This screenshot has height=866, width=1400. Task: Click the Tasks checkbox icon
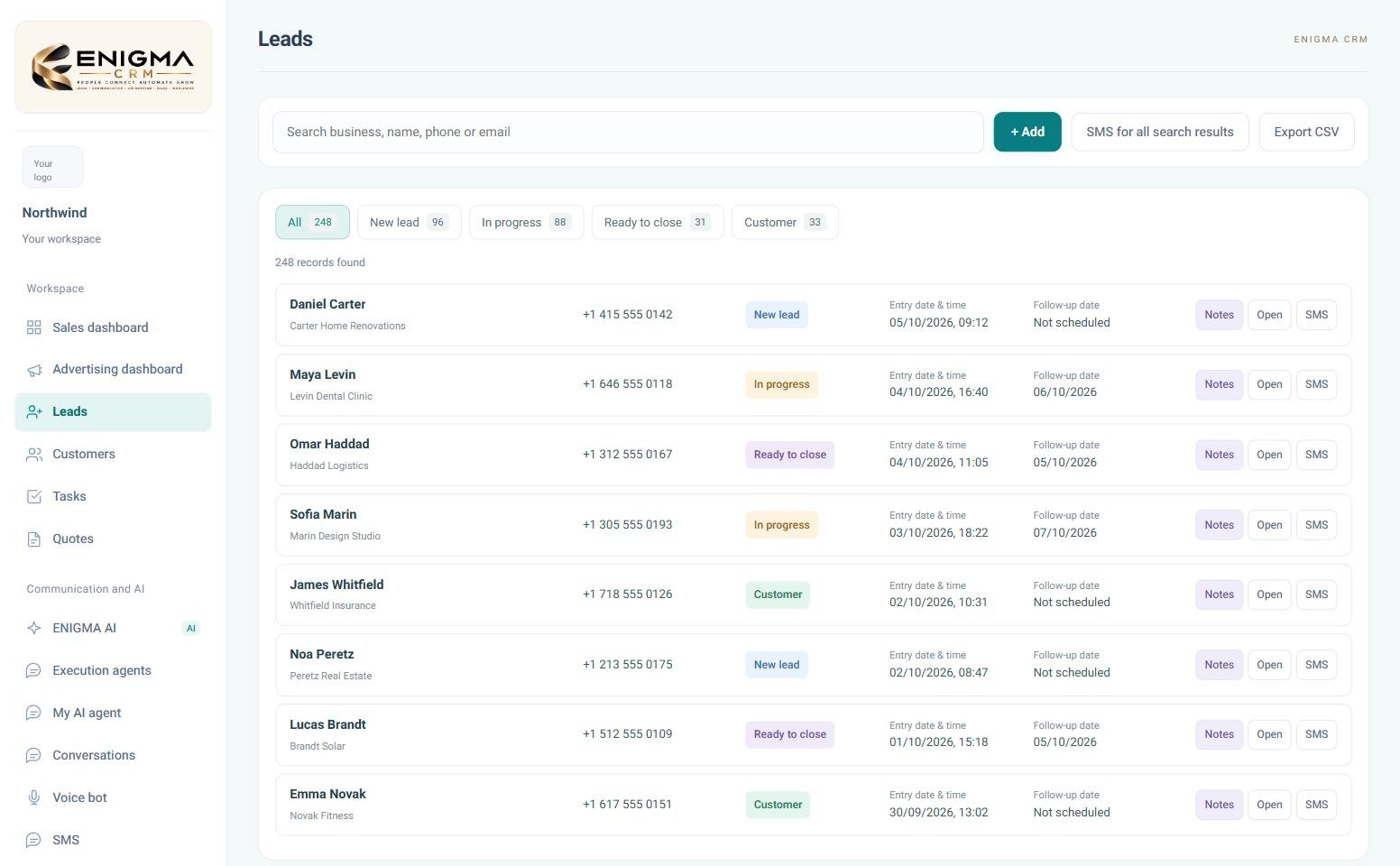[x=34, y=497]
